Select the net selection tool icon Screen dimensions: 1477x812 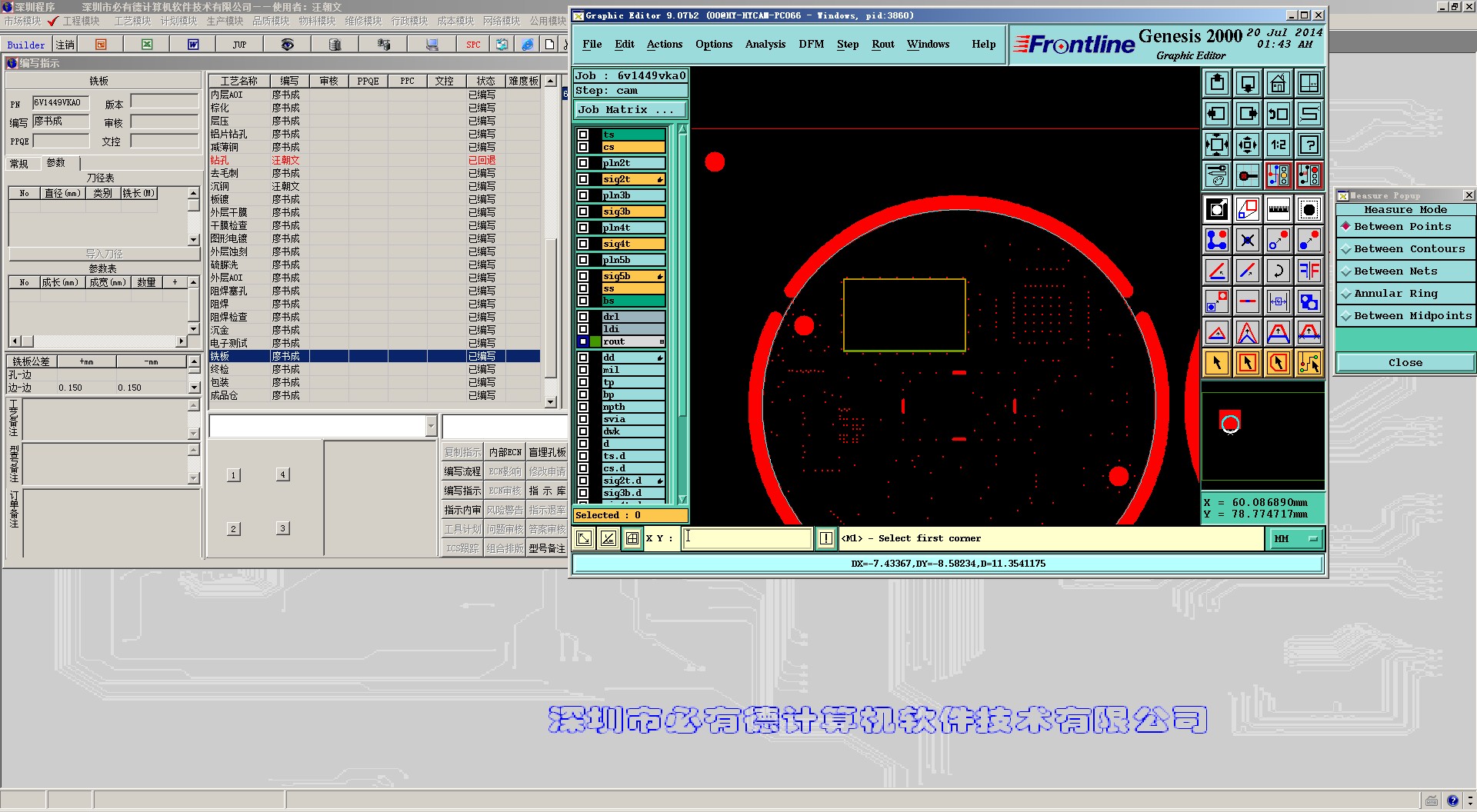pyautogui.click(x=1309, y=363)
